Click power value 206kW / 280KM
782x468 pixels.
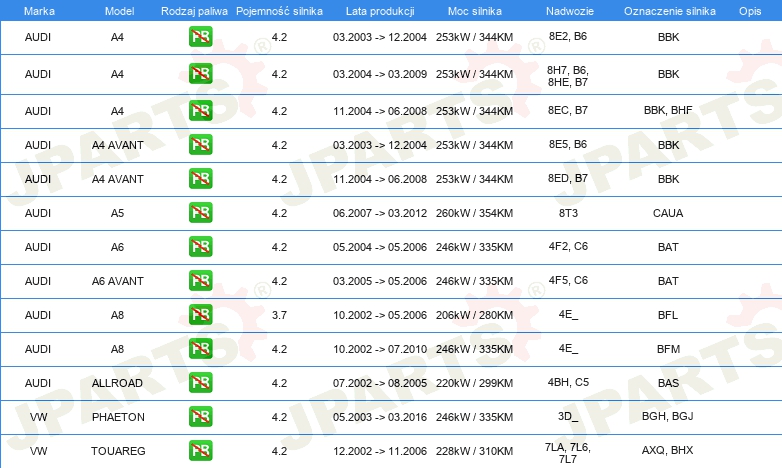(x=474, y=315)
